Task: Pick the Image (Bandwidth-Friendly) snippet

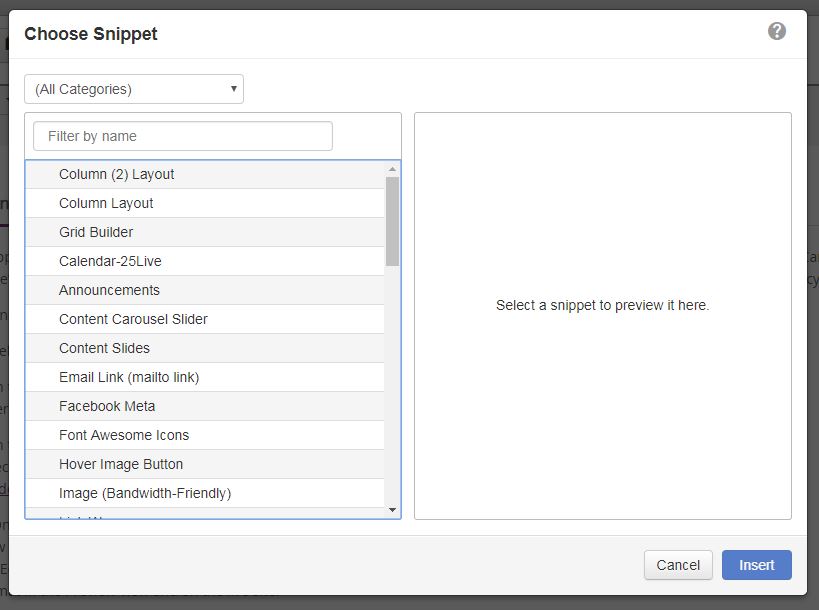Action: [145, 493]
